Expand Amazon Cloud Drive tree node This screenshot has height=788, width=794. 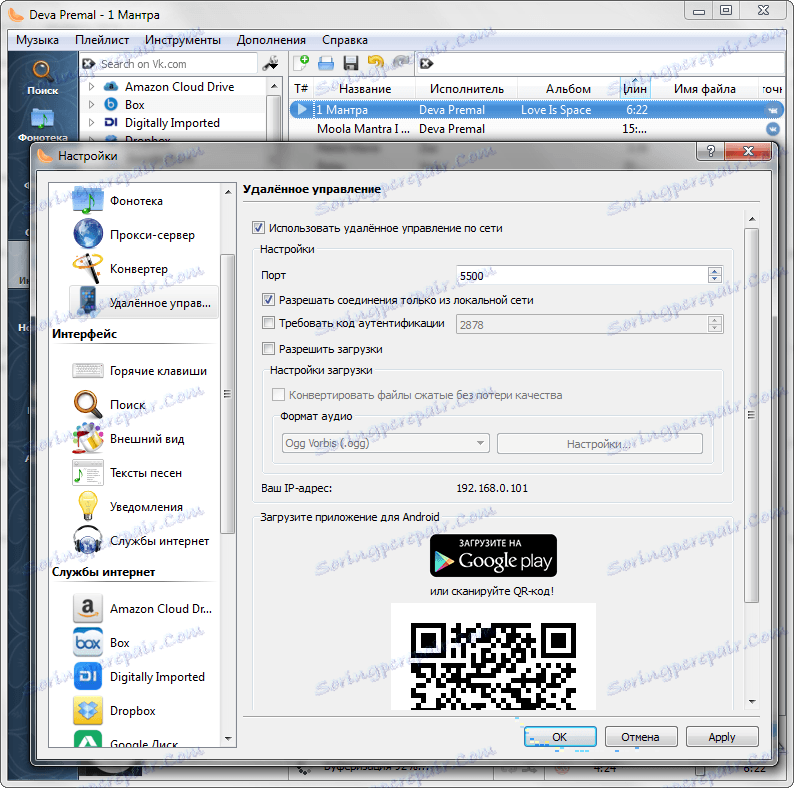pos(92,87)
